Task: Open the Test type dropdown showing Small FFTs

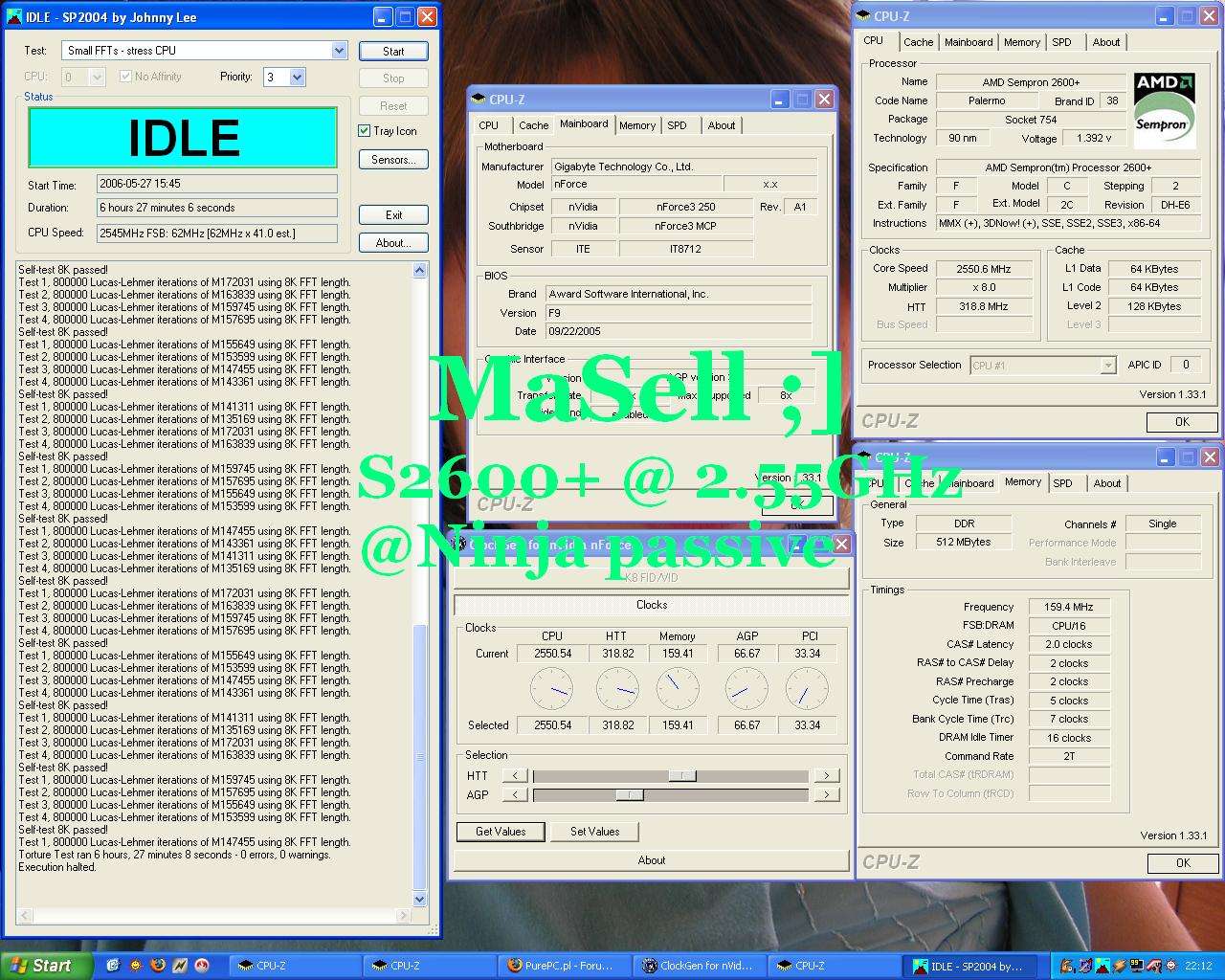Action: click(x=339, y=51)
